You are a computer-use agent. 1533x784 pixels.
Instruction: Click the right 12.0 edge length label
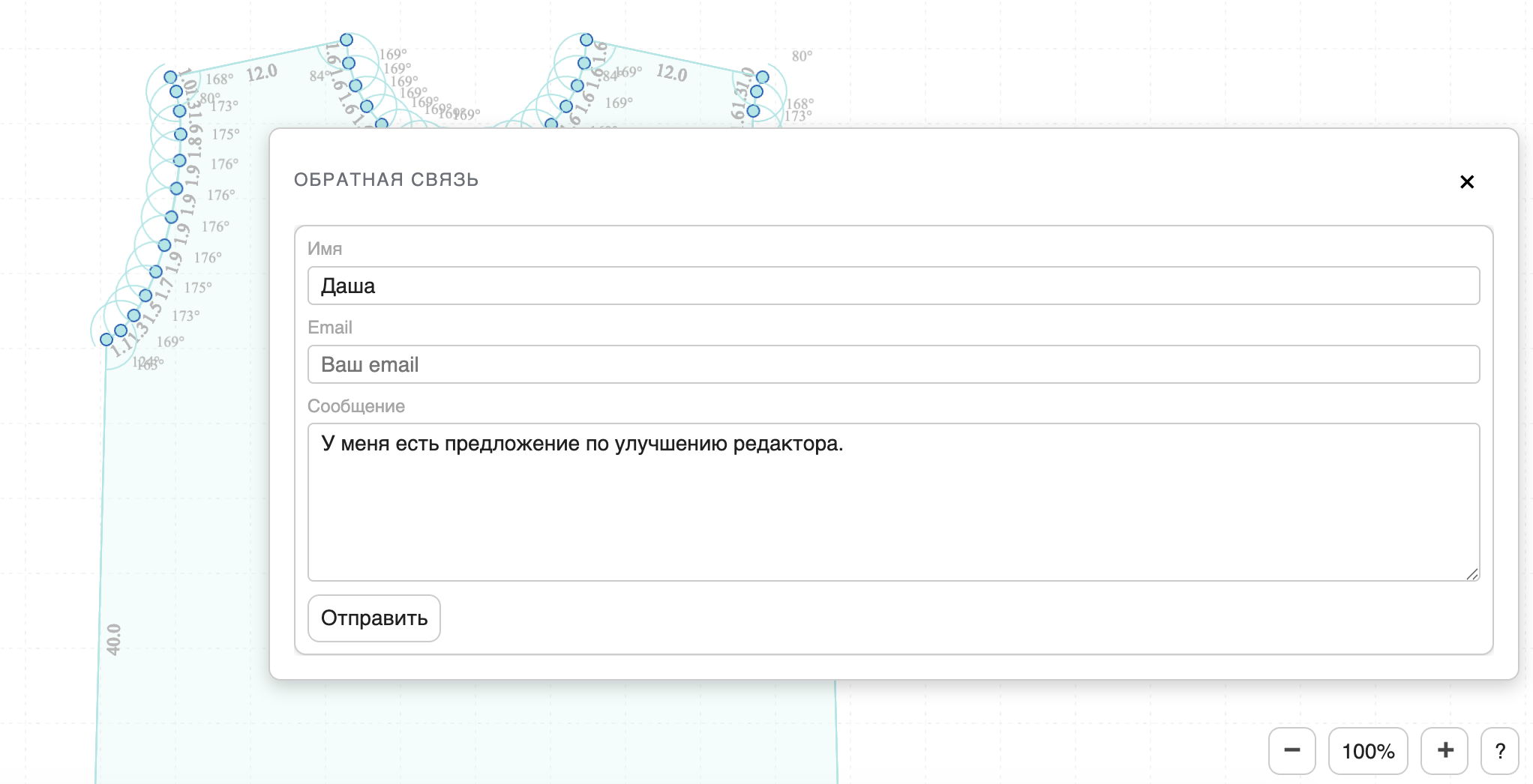point(671,73)
